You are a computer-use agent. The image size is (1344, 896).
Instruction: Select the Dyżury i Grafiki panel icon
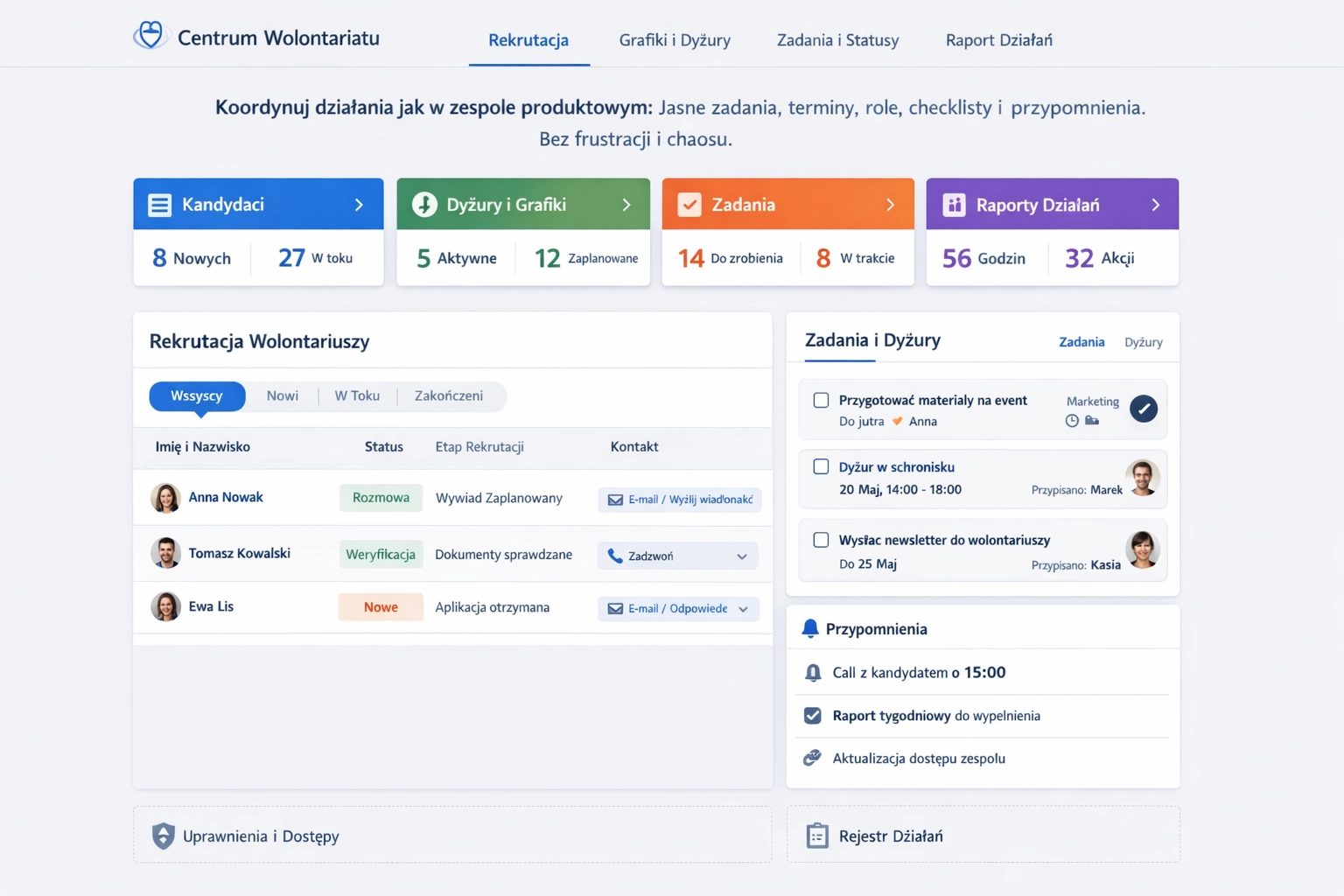(424, 204)
